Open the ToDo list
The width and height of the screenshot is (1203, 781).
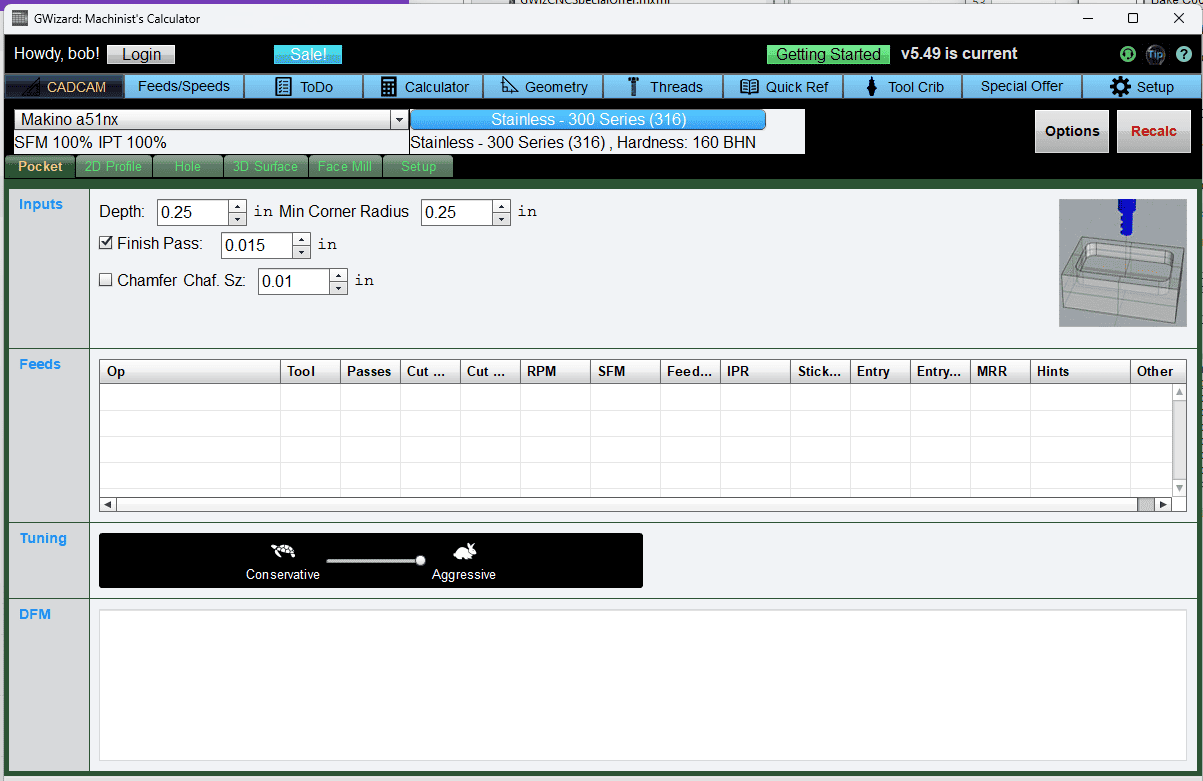coord(303,86)
